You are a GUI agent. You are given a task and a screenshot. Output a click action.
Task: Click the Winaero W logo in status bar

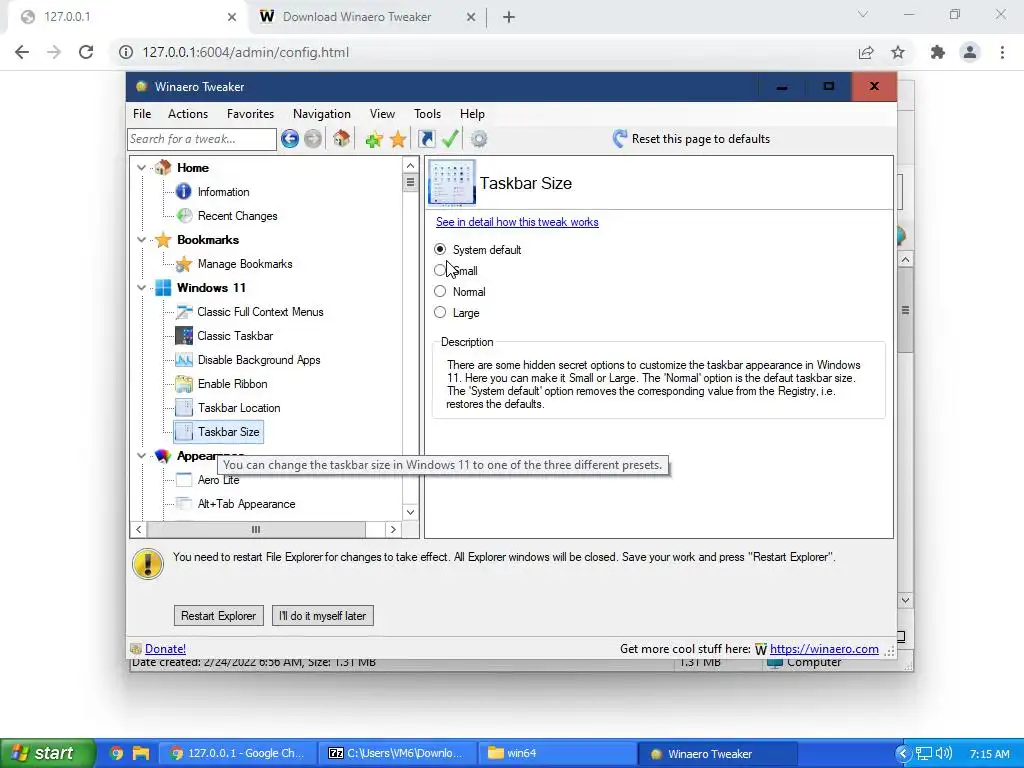[x=761, y=649]
